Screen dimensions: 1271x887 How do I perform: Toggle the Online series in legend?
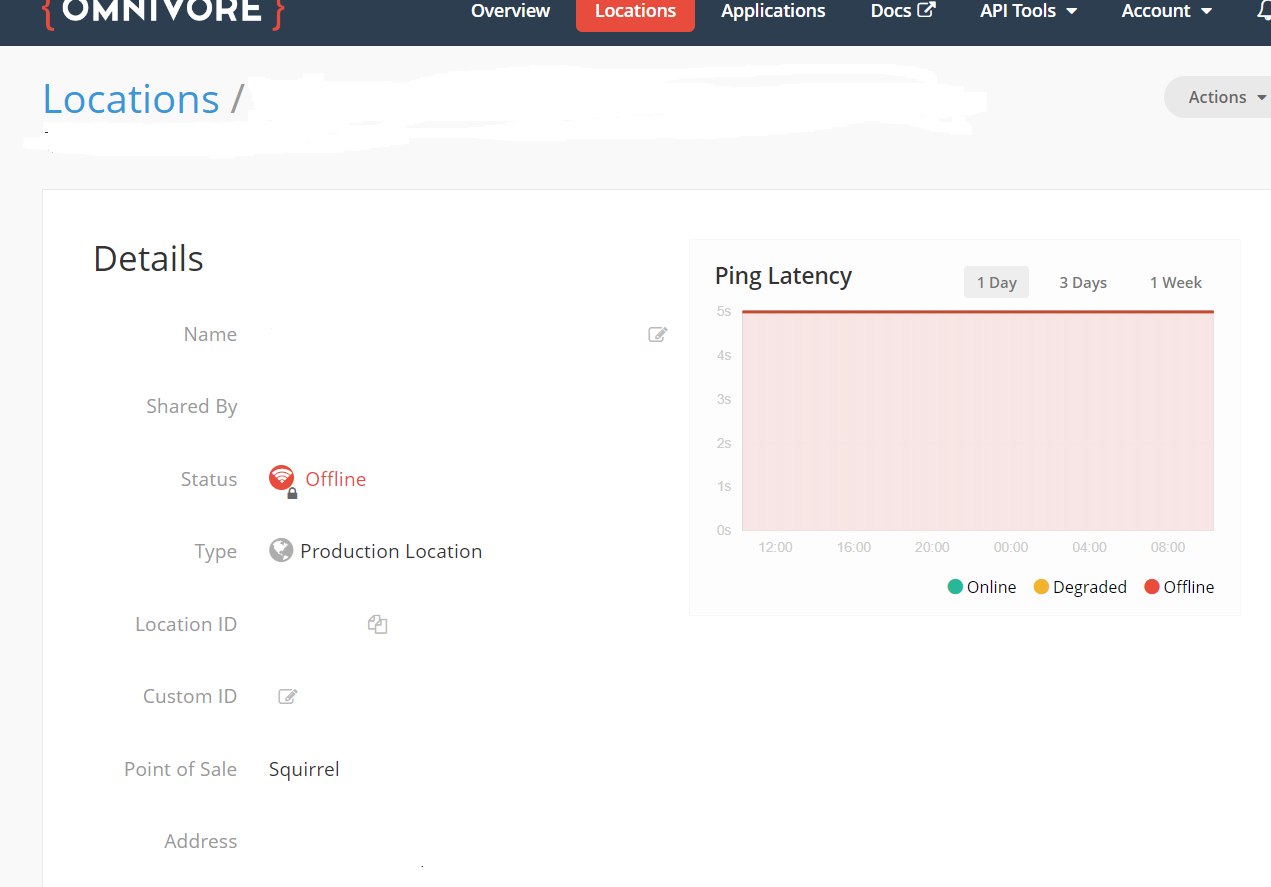[x=982, y=587]
